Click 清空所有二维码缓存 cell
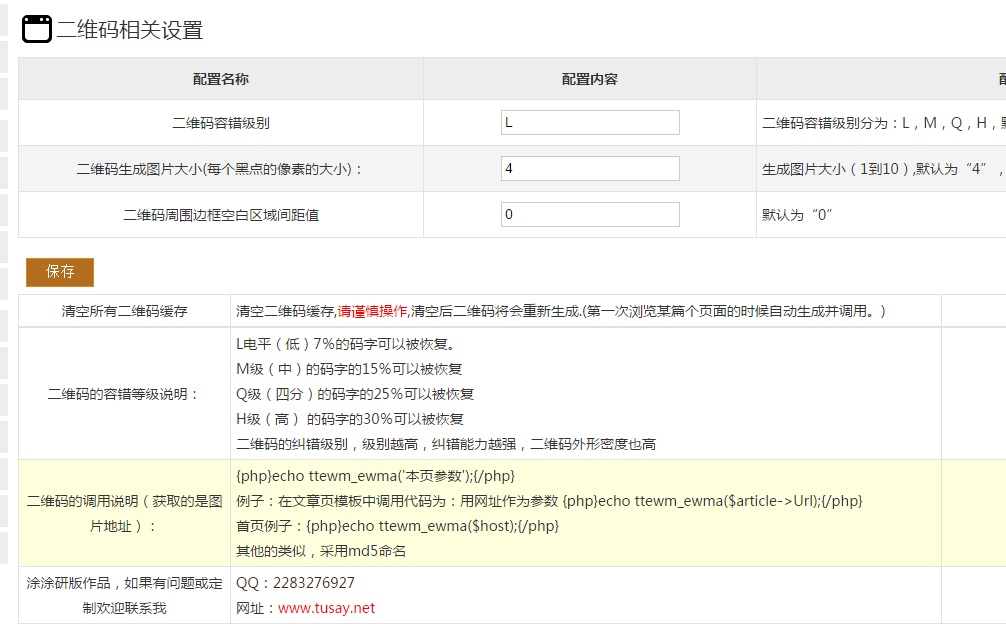 coord(124,311)
